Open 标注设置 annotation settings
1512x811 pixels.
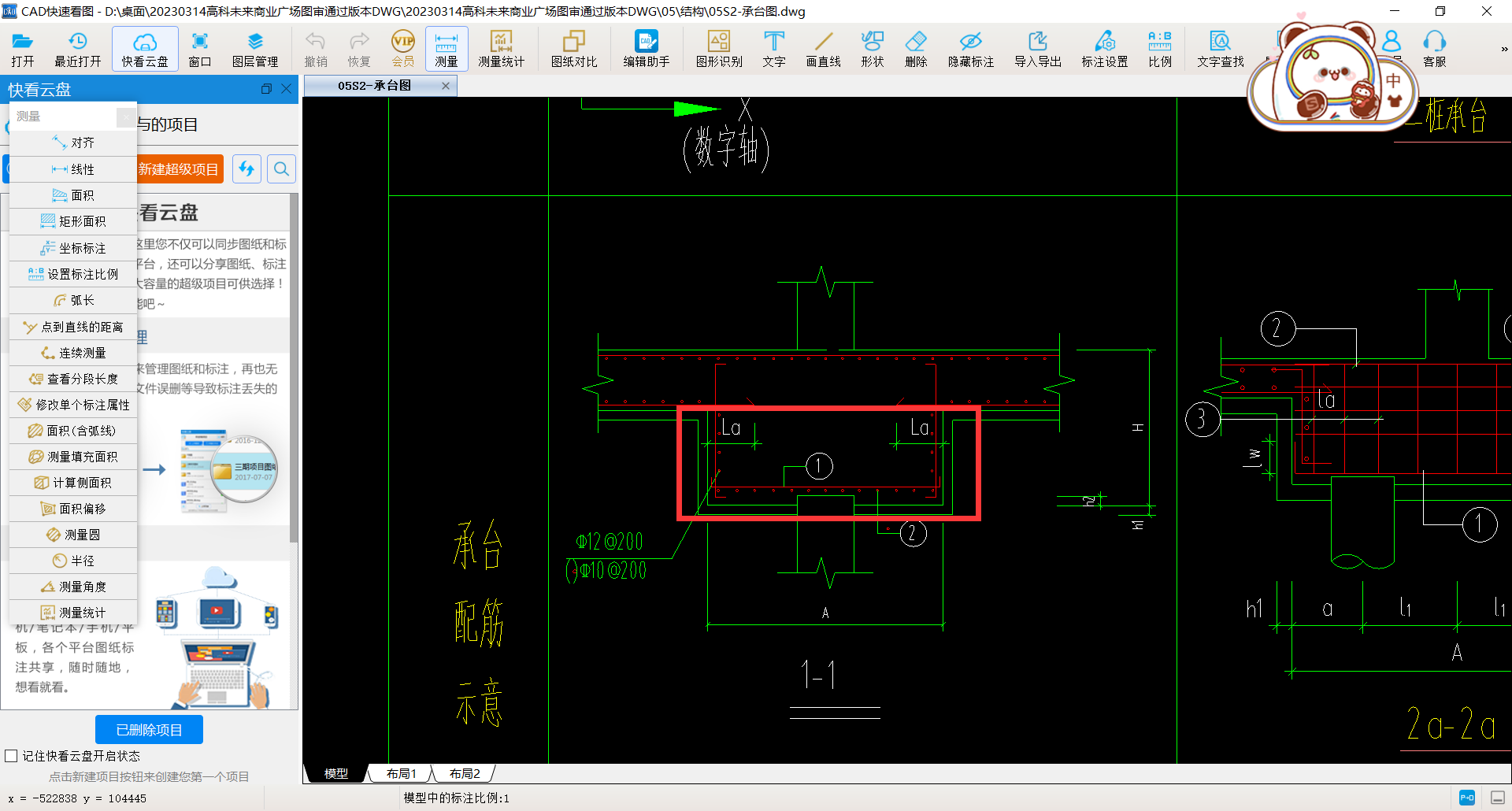[x=1105, y=49]
